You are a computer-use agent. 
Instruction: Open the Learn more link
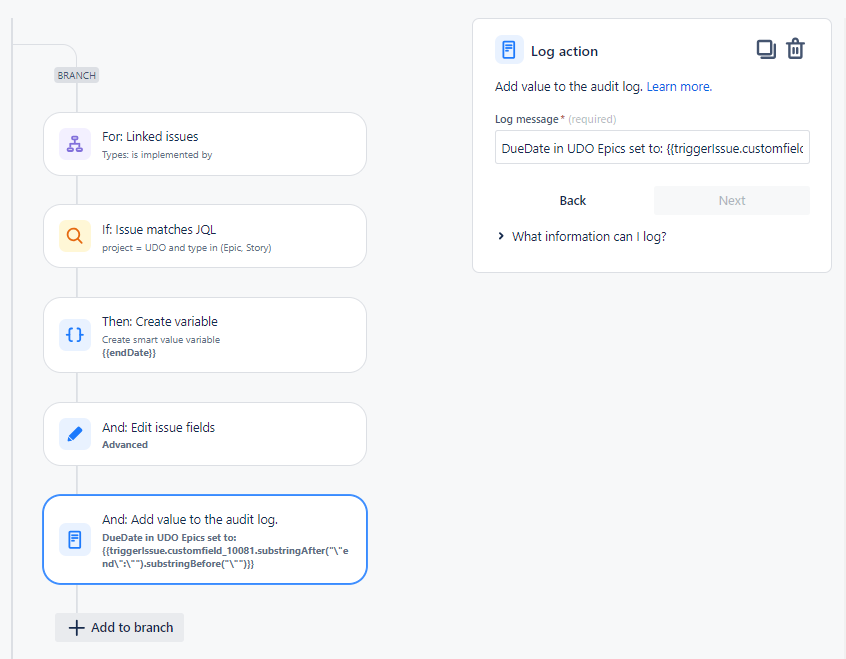679,87
